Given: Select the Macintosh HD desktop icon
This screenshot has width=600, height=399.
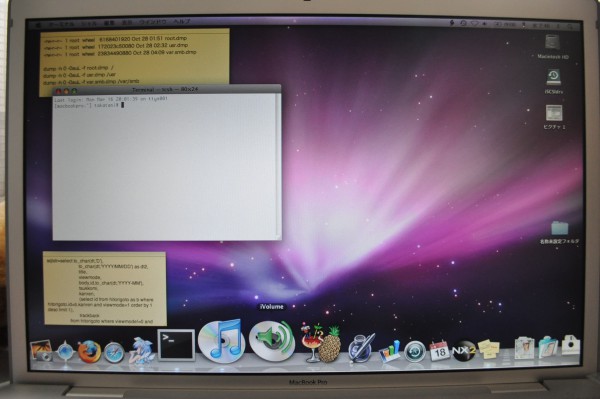Looking at the screenshot, I should [x=553, y=46].
